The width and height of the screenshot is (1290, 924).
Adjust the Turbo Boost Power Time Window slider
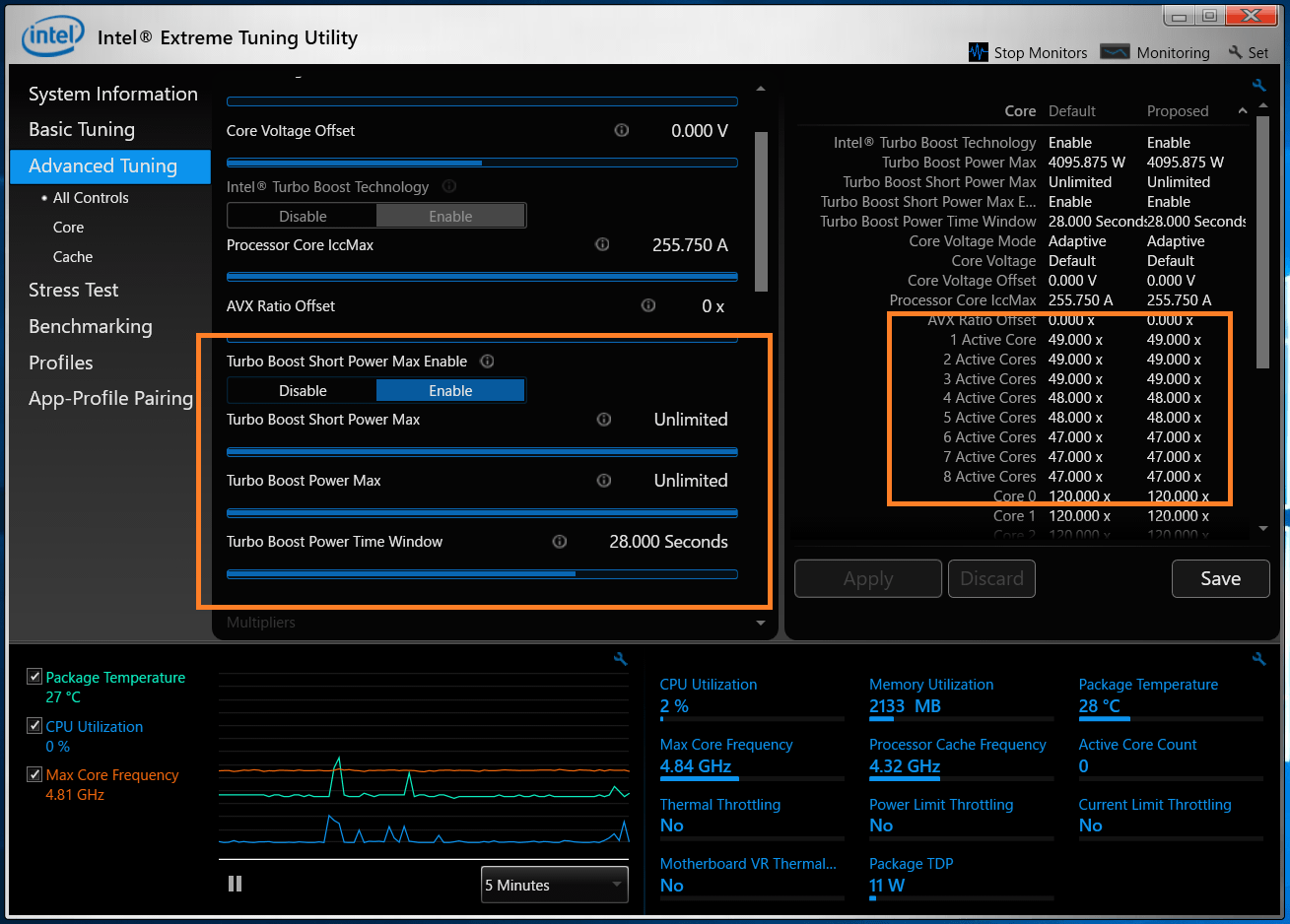pyautogui.click(x=576, y=573)
